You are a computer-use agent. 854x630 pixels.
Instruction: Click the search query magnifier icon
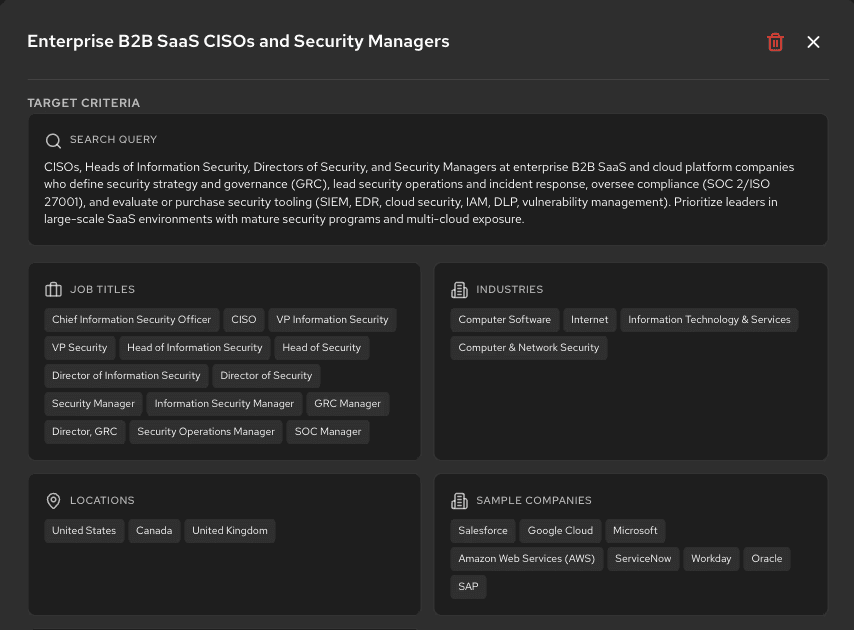(53, 141)
